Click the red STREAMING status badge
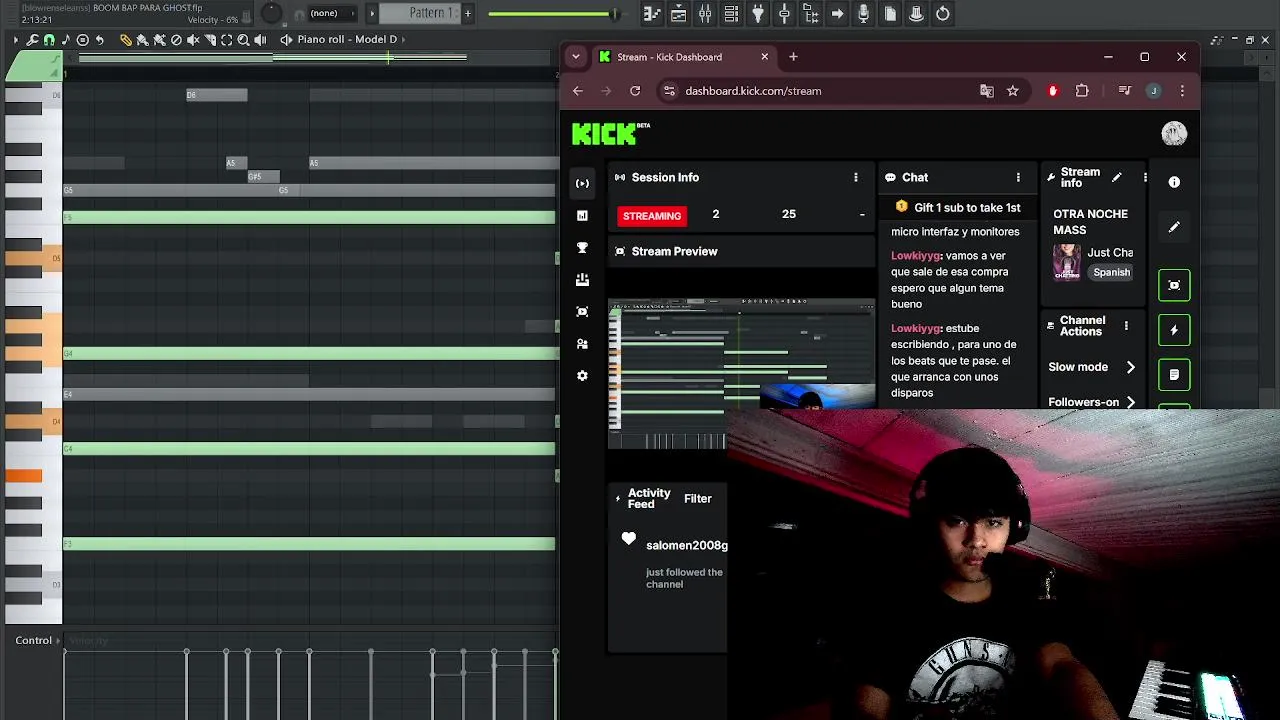The image size is (1280, 720). pos(652,216)
